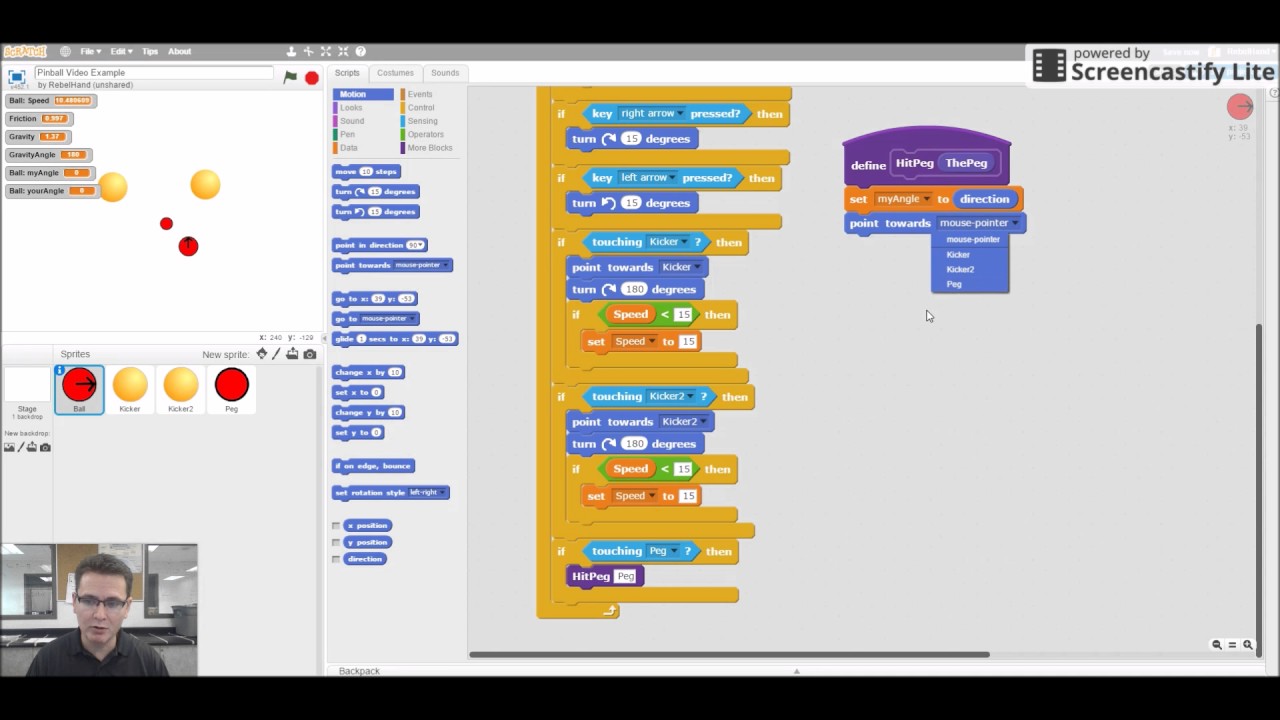
Task: Open the language globe menu
Action: (65, 52)
